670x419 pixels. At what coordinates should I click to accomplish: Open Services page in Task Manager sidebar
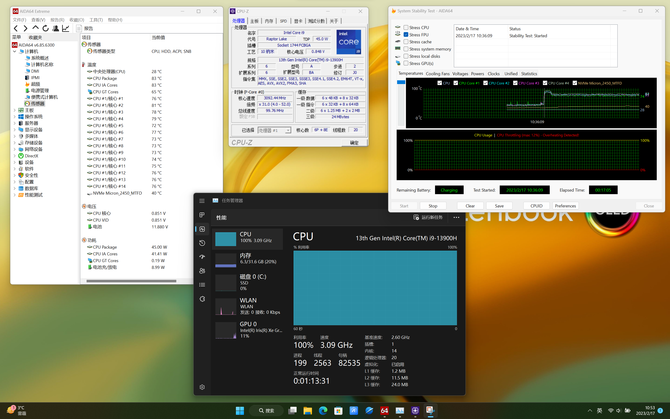coord(202,299)
